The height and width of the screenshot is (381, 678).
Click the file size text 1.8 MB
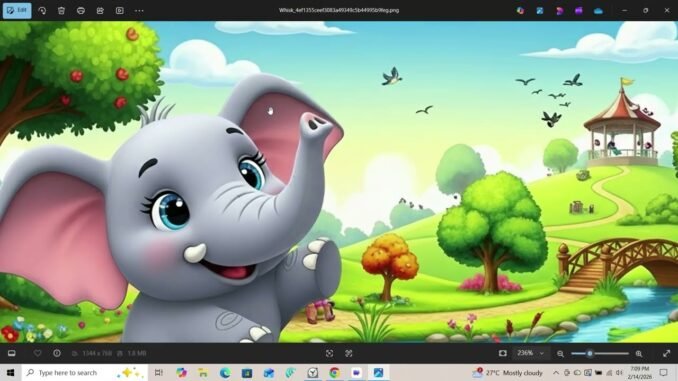137,353
